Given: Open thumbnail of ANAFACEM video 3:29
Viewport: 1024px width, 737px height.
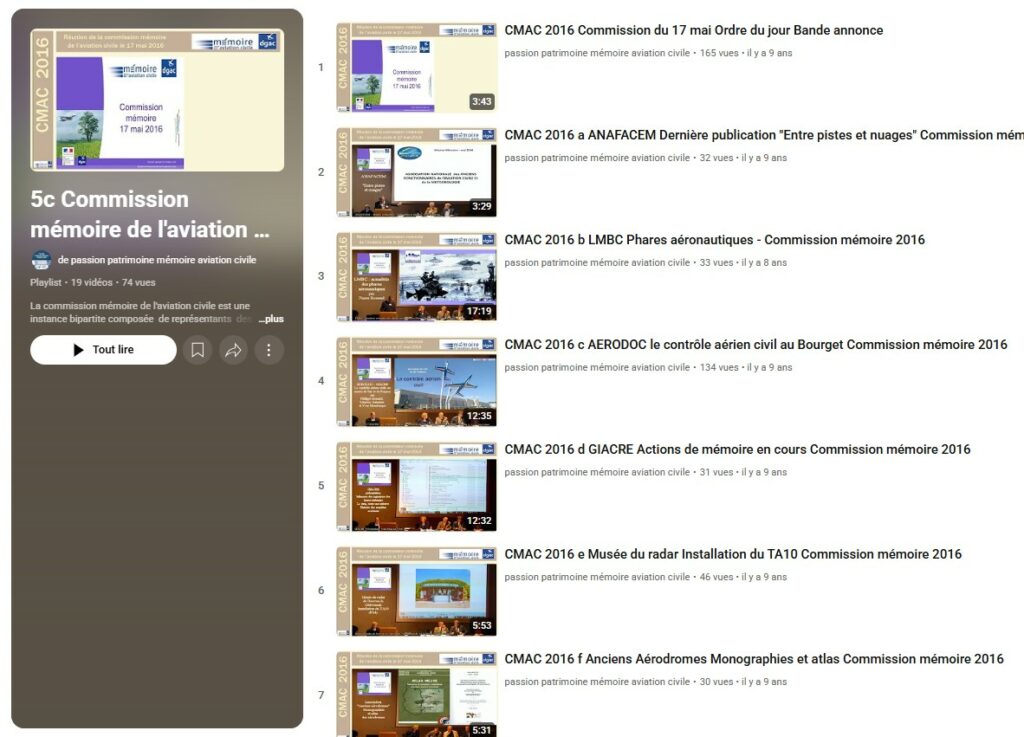Looking at the screenshot, I should pyautogui.click(x=417, y=172).
